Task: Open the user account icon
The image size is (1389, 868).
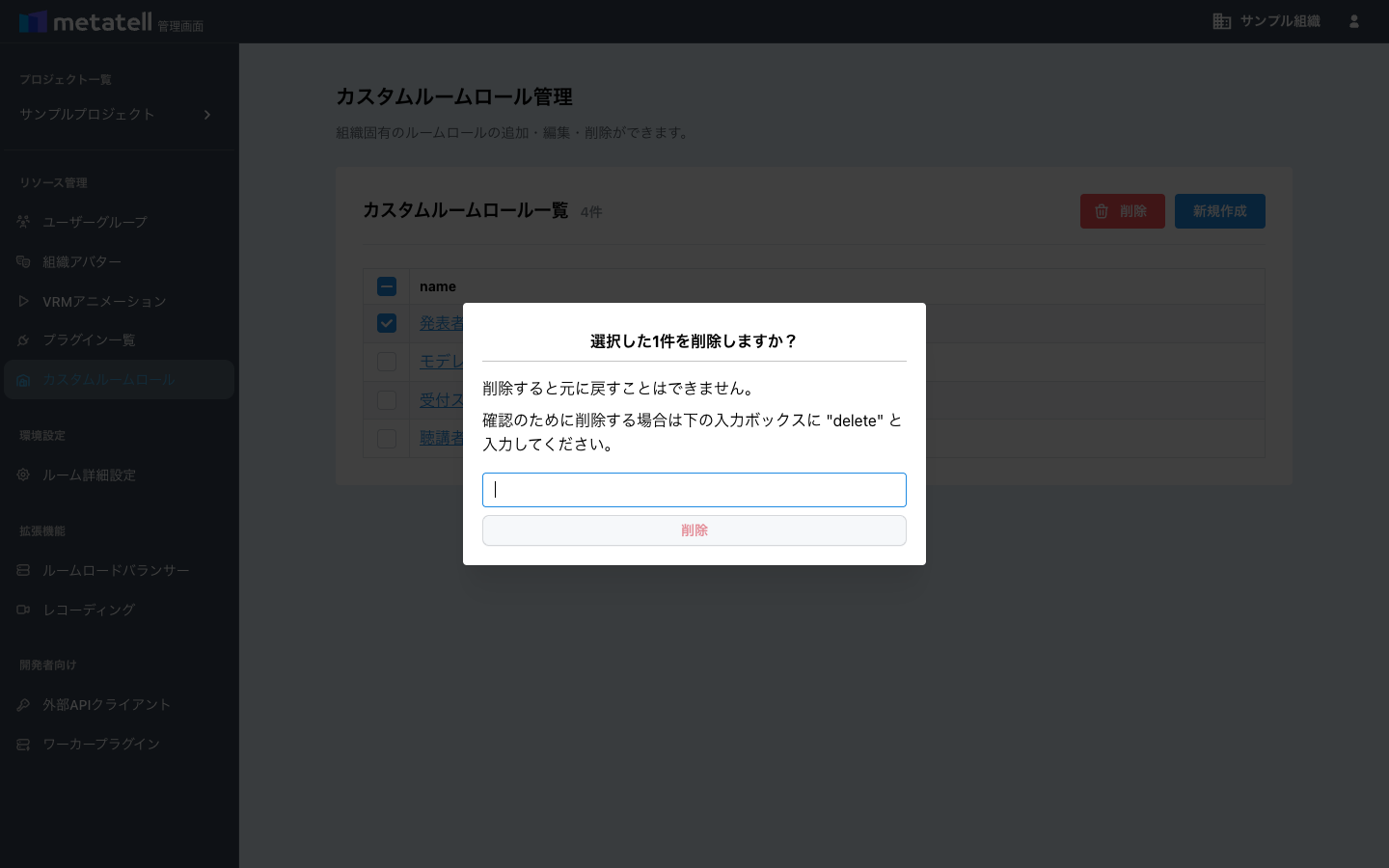Action: pos(1354,21)
